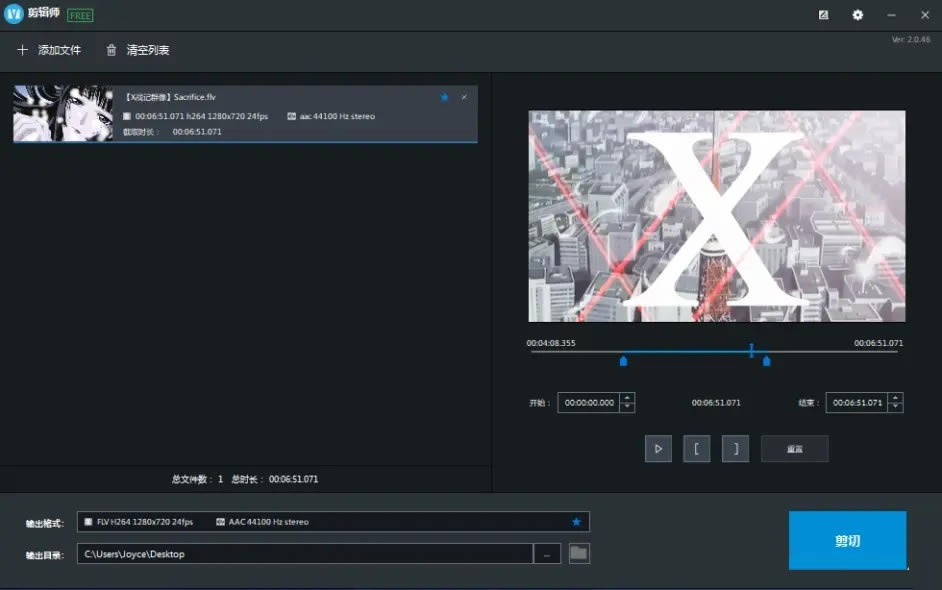Click the aac audio info icon on Sacrifice.flv

pos(291,116)
